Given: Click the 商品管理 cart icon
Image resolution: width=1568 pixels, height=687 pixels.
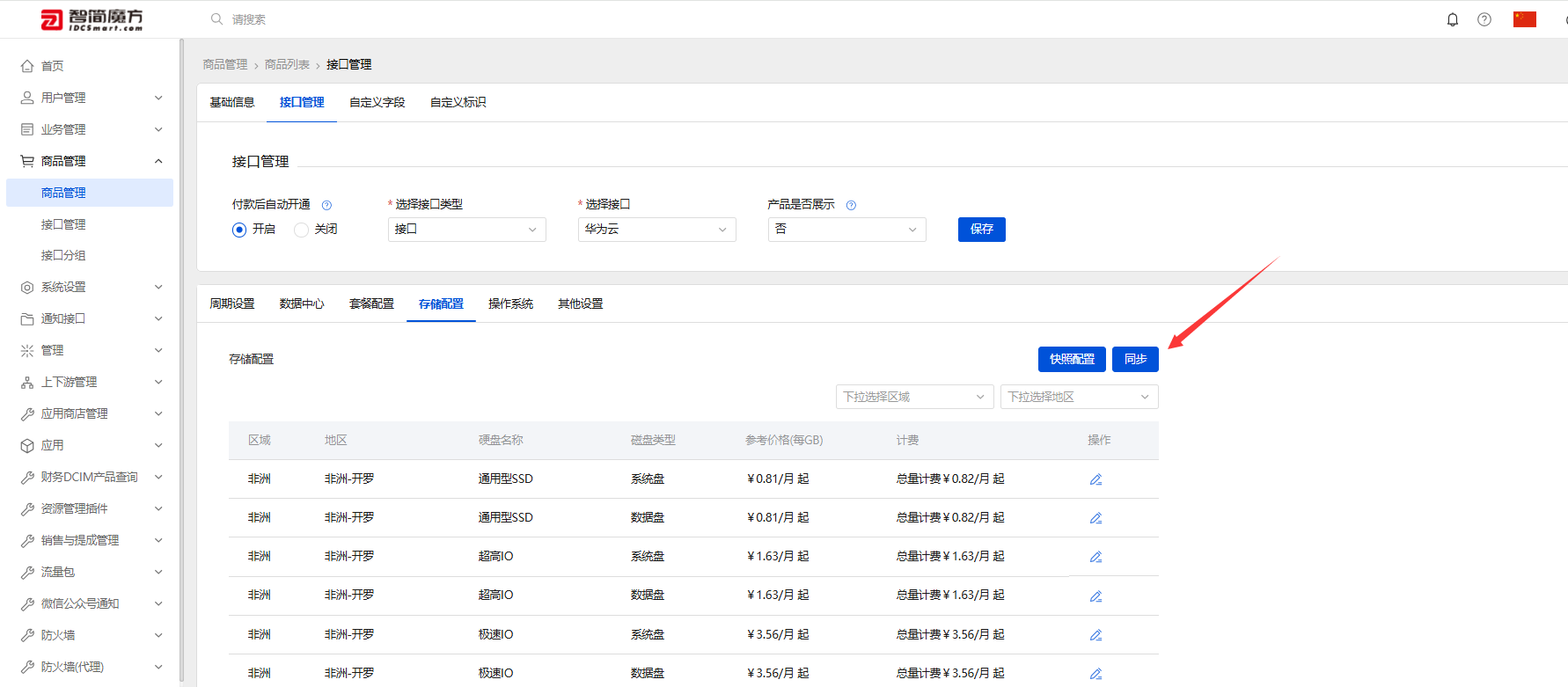Looking at the screenshot, I should 27,161.
